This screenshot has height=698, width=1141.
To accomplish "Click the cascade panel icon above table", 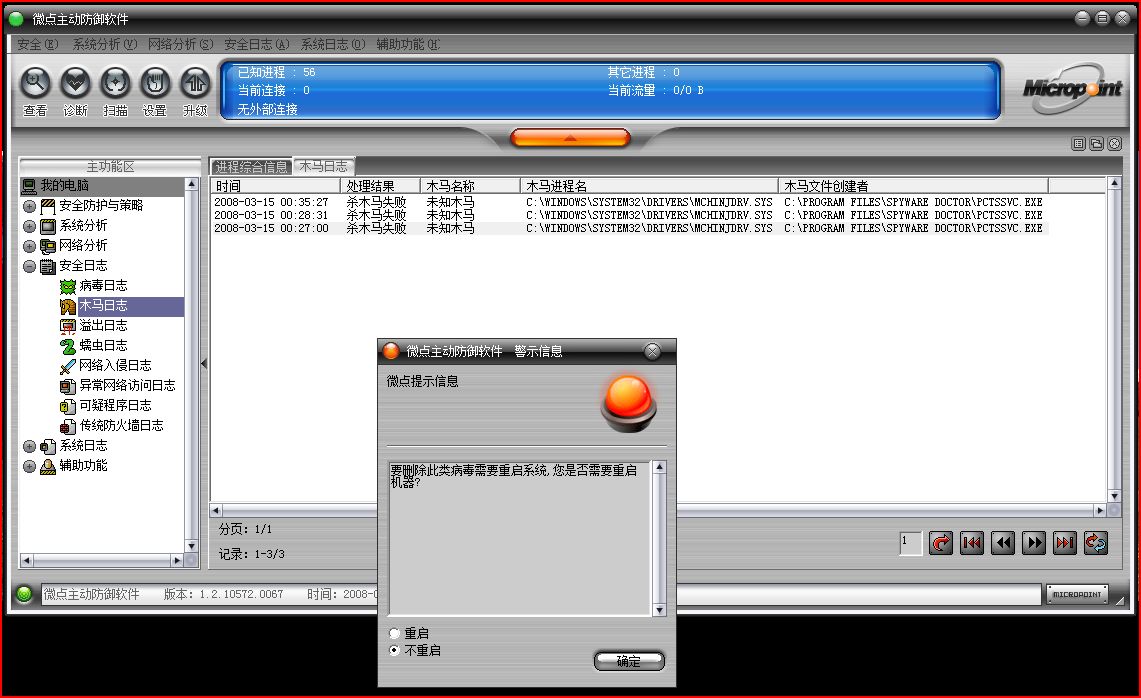I will pos(1097,144).
